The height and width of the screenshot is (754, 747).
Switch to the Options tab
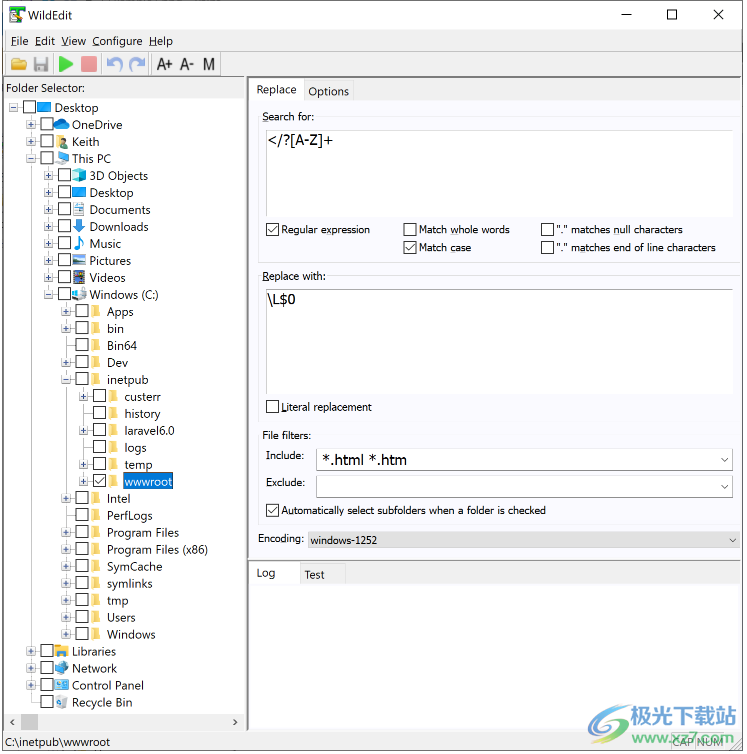328,91
